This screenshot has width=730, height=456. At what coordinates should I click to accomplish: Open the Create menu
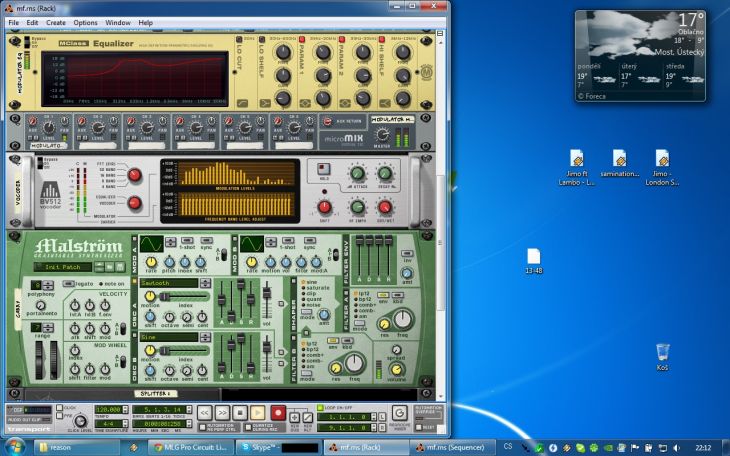(55, 22)
